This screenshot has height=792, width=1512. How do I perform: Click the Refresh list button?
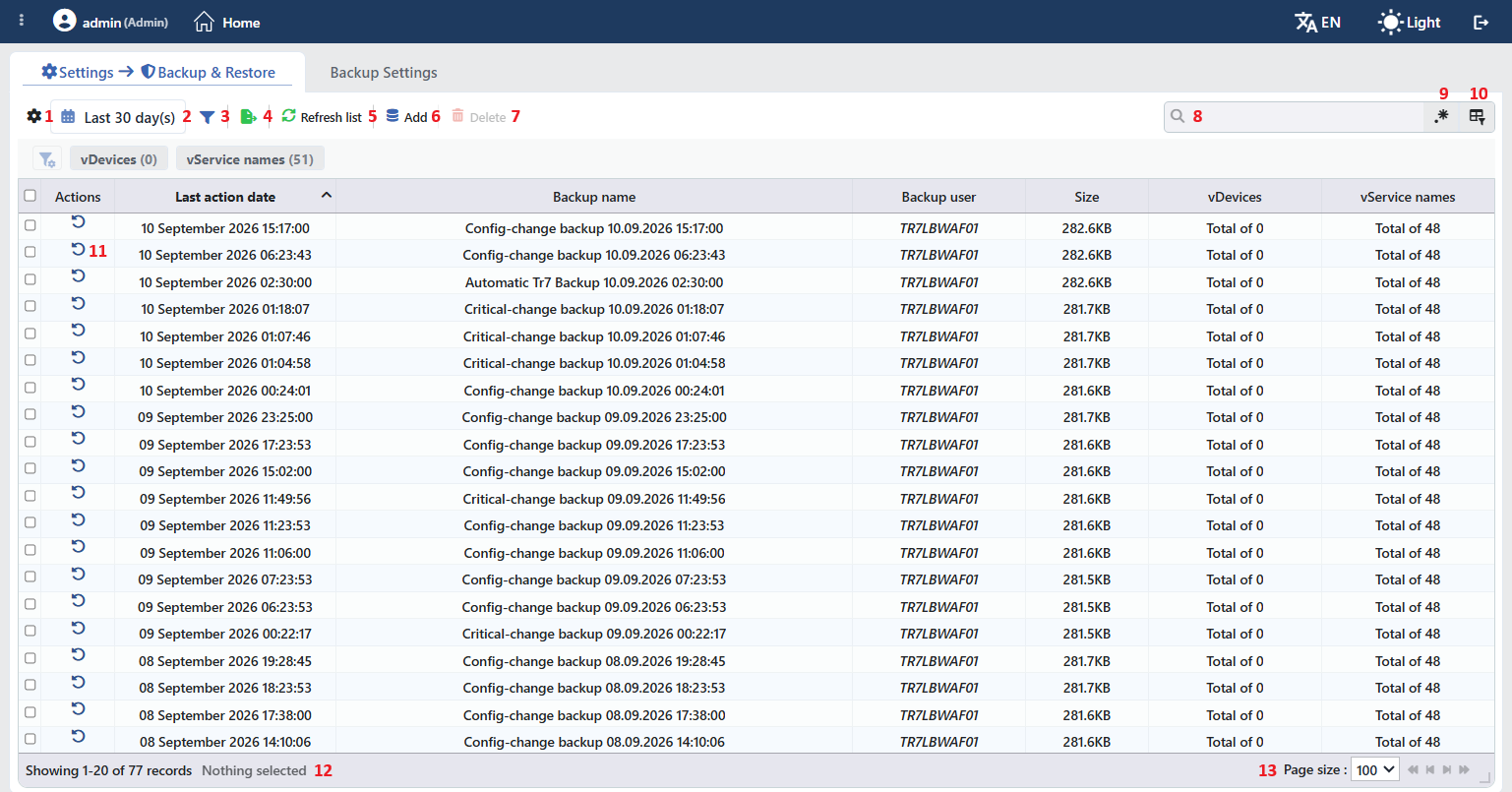coord(322,117)
